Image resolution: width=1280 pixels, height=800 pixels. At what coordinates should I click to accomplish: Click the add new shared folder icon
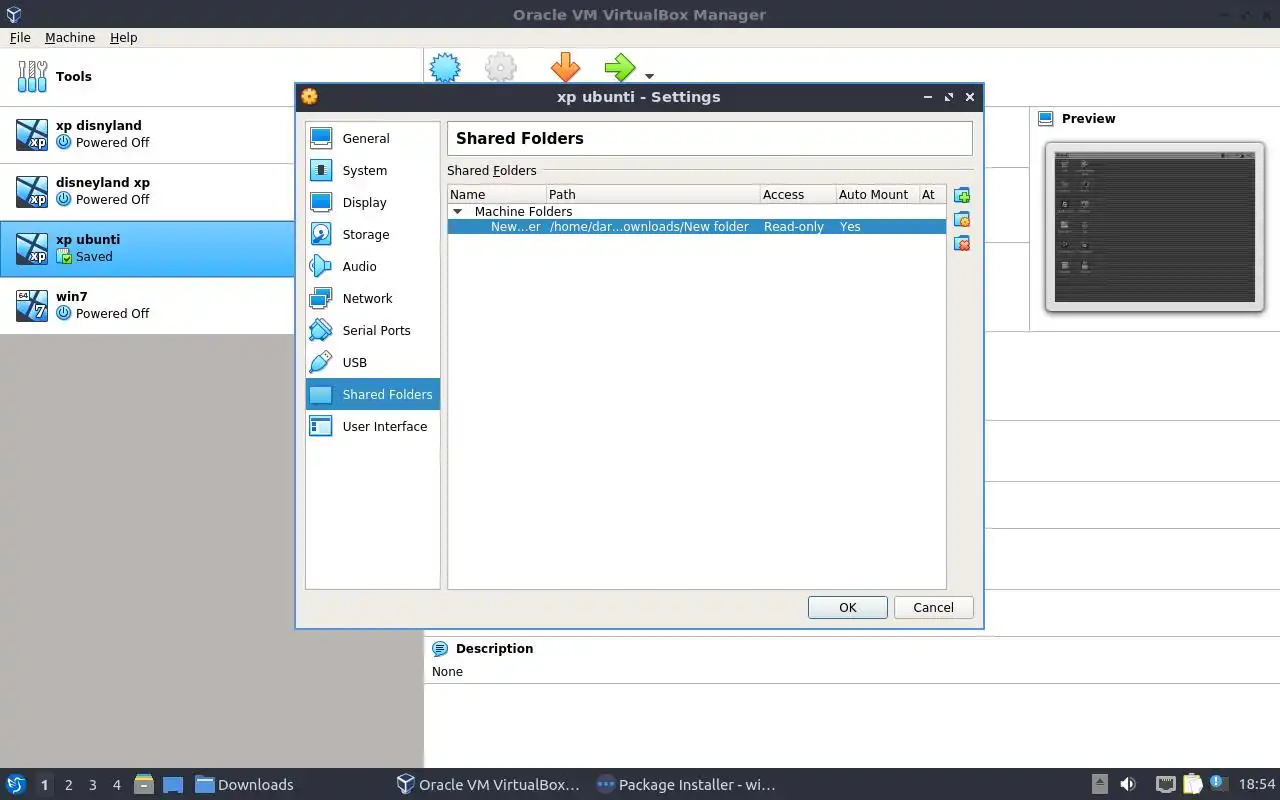click(962, 195)
